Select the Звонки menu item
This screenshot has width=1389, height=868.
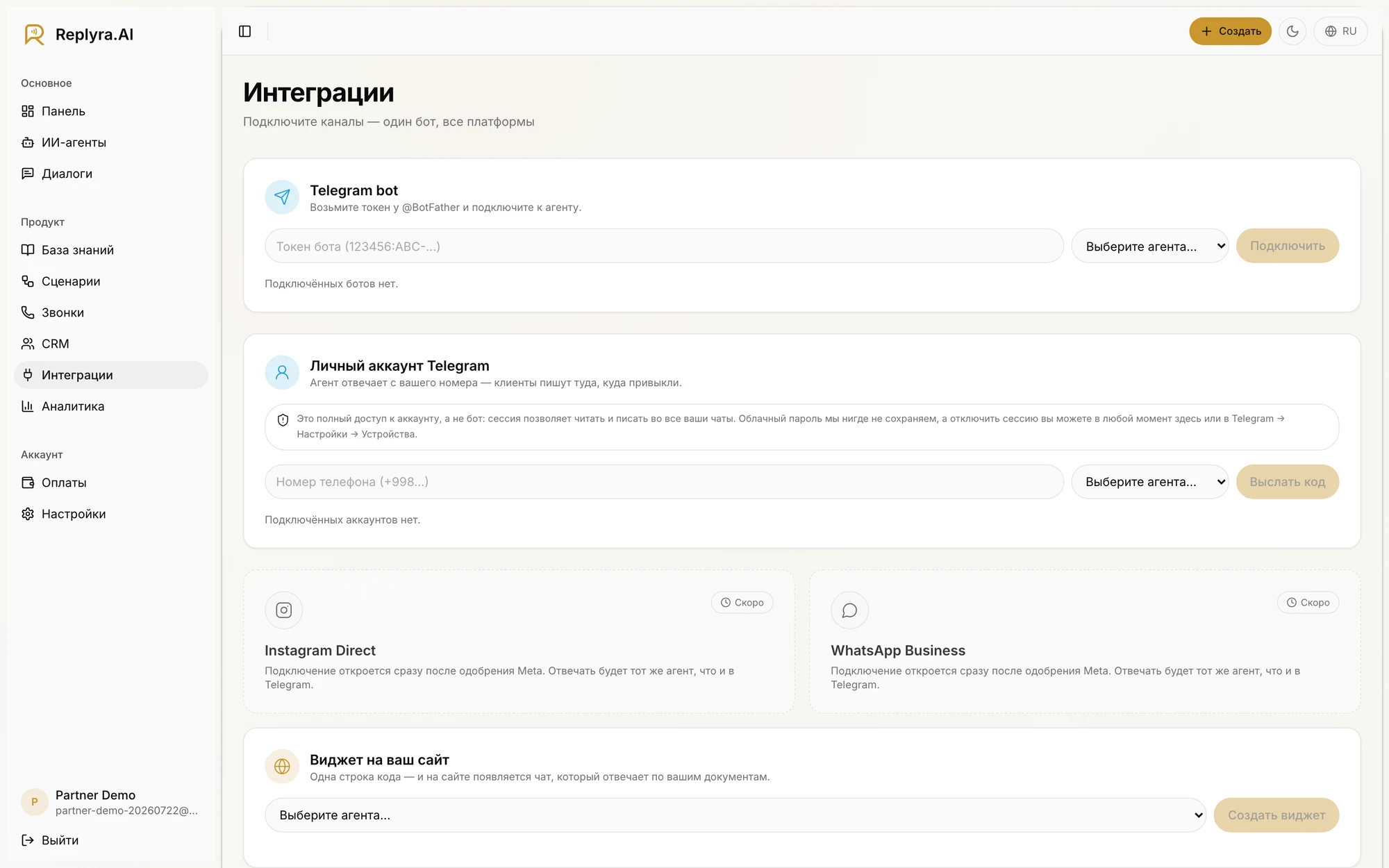111,312
